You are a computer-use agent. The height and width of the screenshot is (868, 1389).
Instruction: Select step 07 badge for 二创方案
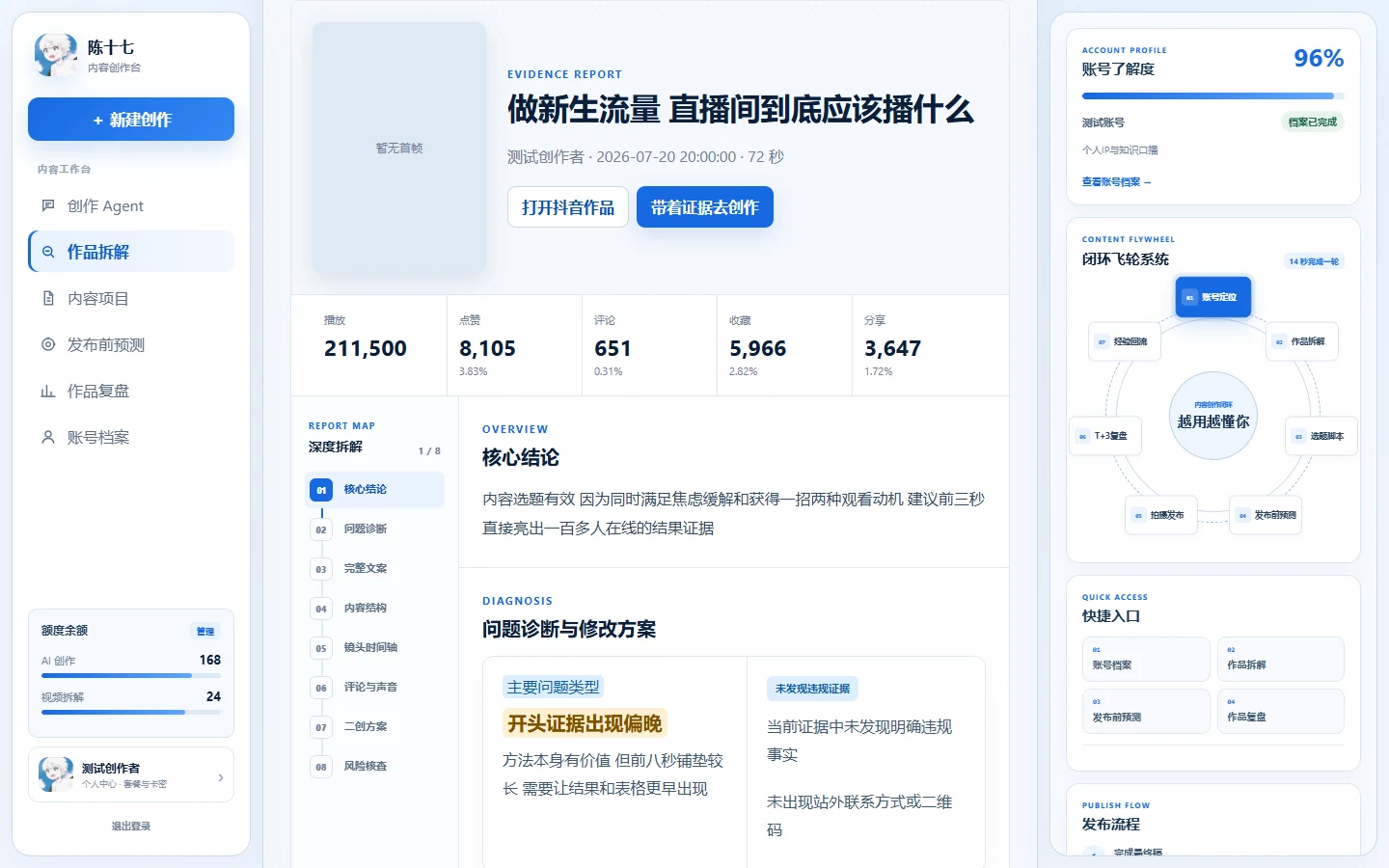321,727
